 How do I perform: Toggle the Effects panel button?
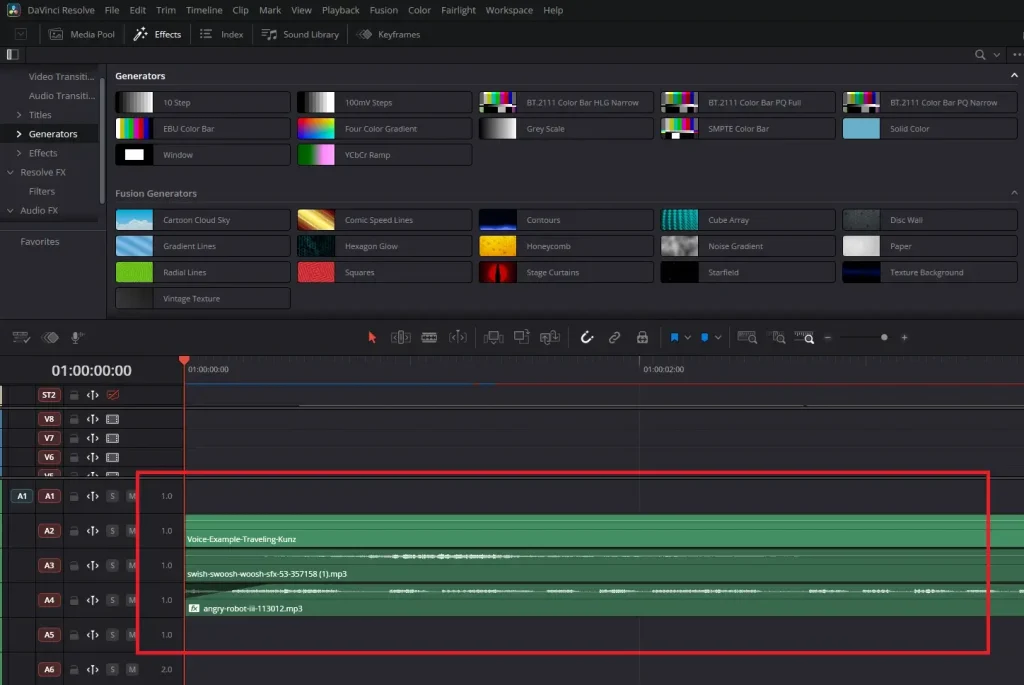(157, 35)
